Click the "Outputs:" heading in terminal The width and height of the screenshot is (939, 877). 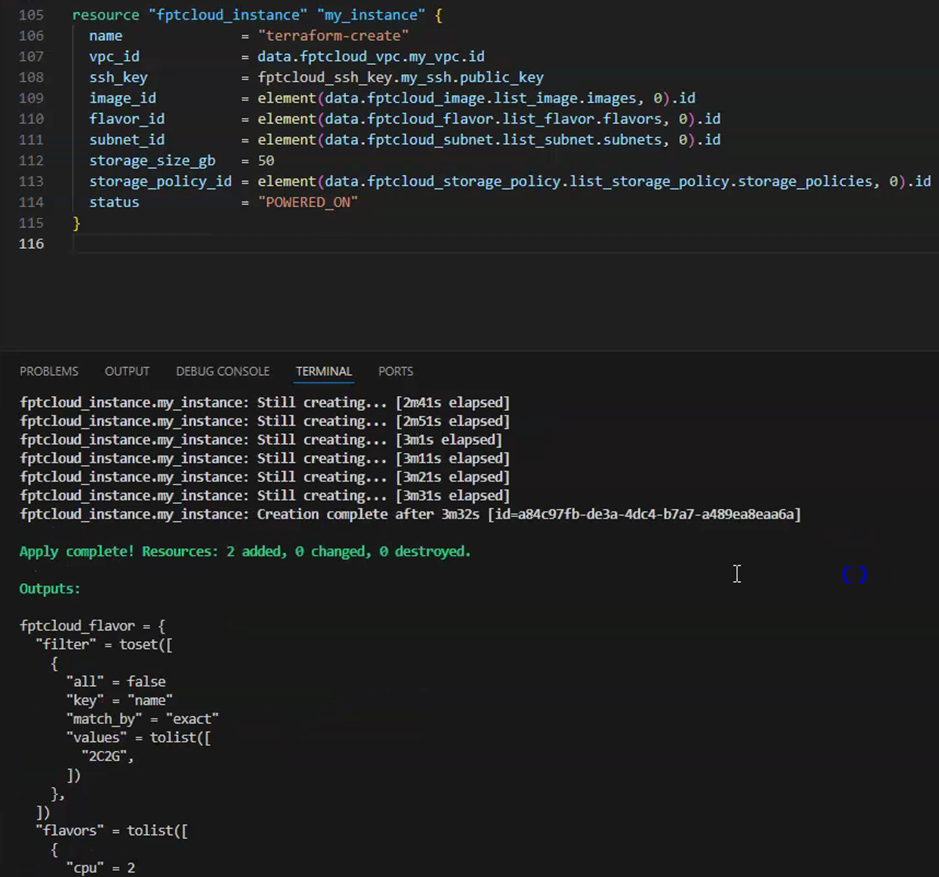tap(50, 589)
